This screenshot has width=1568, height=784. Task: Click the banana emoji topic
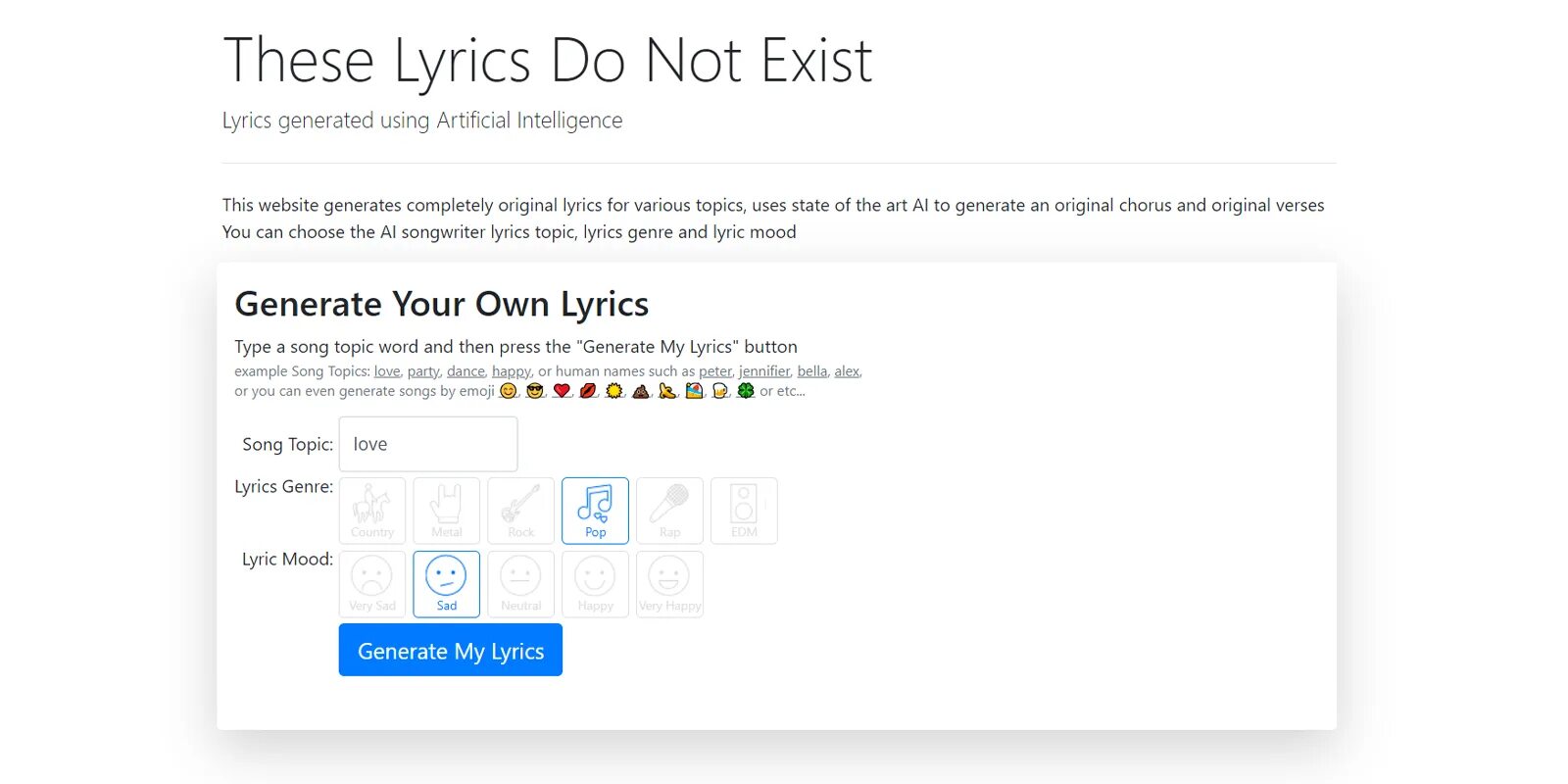point(667,391)
